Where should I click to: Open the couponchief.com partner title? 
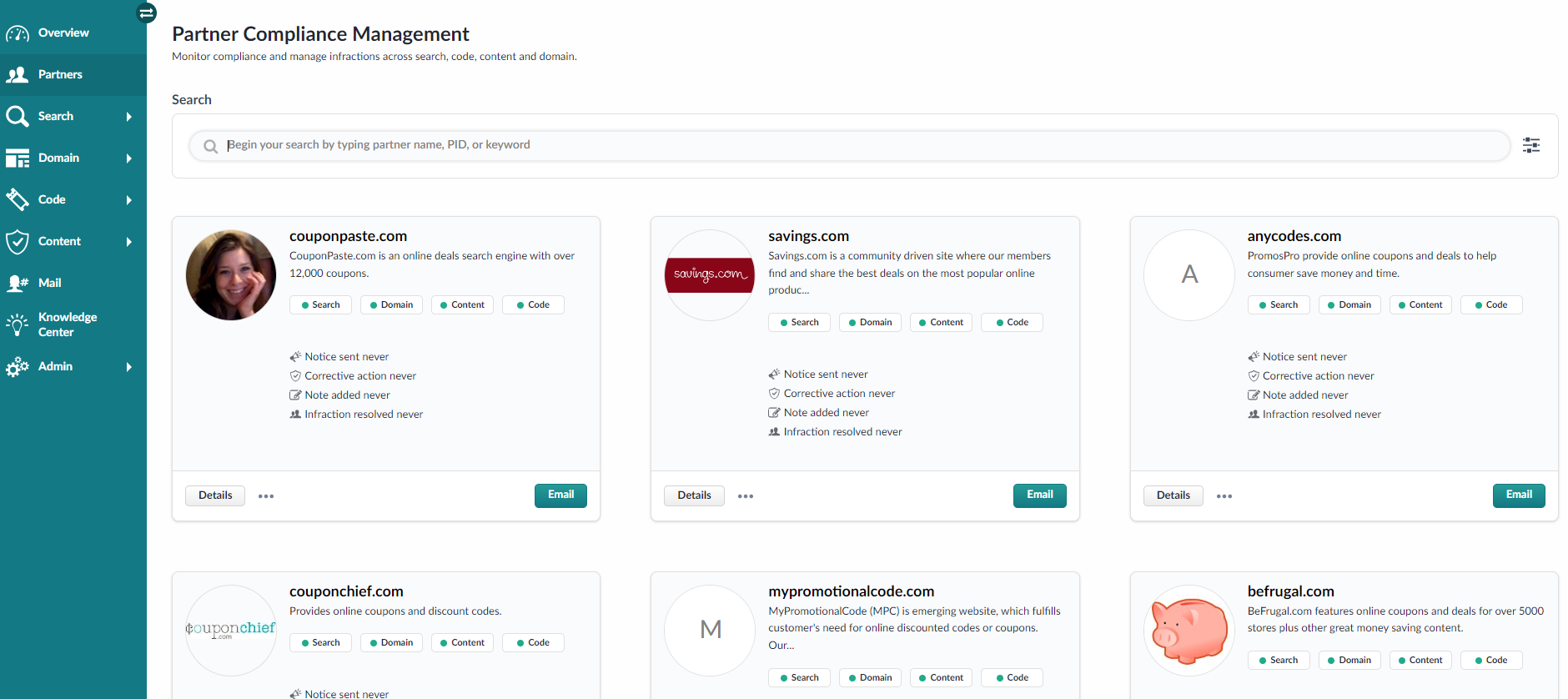pyautogui.click(x=346, y=591)
